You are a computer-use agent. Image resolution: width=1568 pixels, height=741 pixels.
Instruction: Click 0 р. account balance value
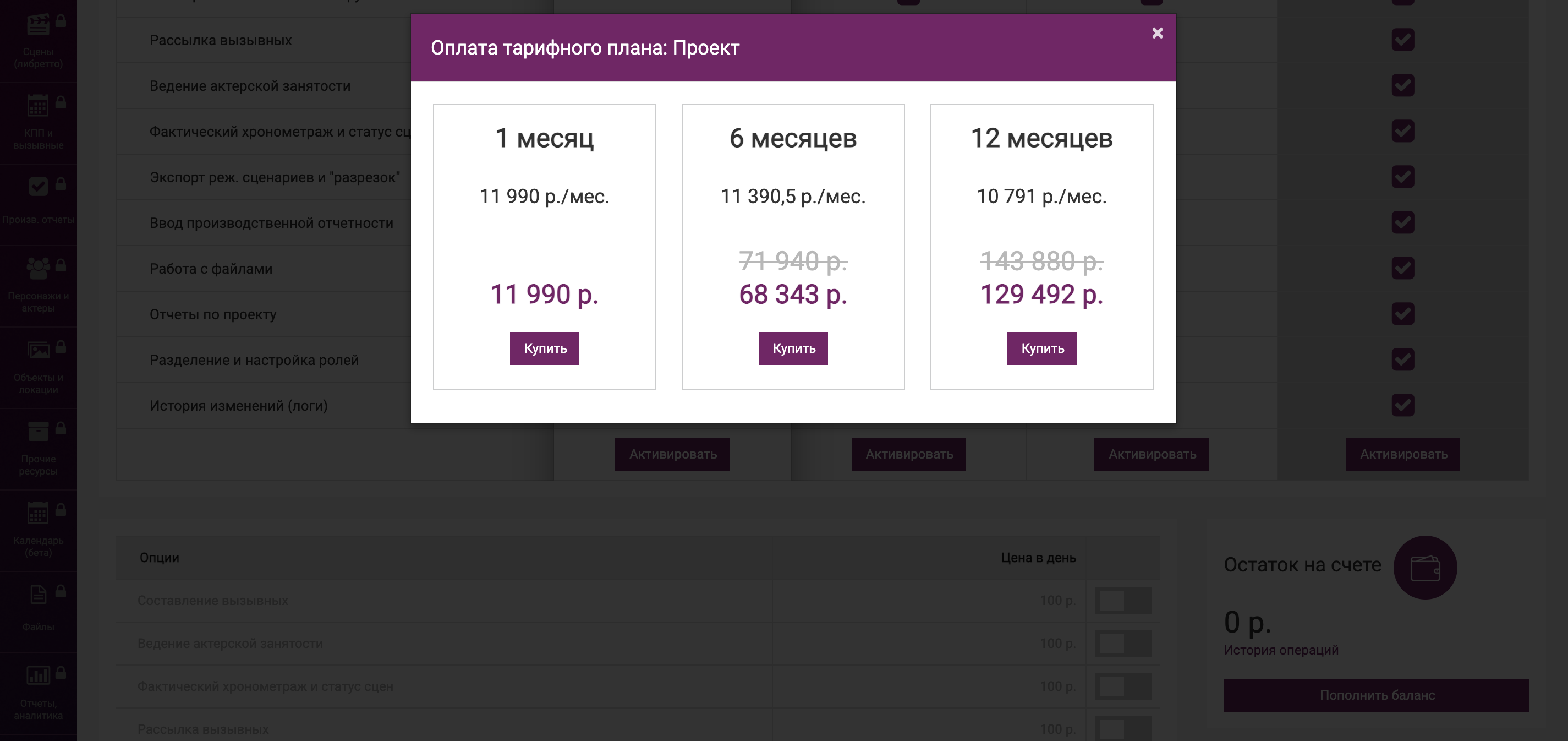[x=1247, y=622]
